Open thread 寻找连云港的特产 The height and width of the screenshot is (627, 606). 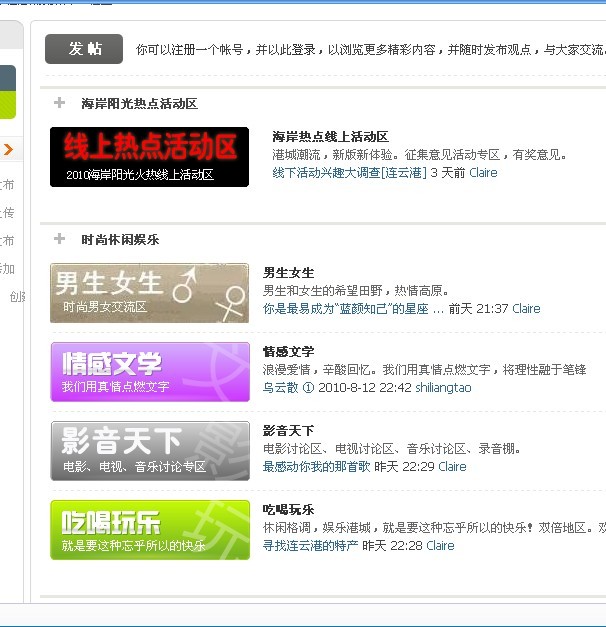point(310,545)
